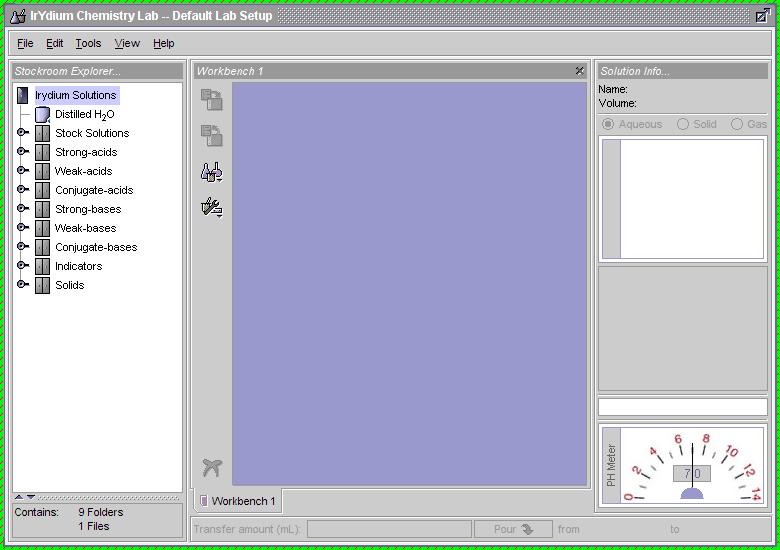Click the restore window icon in title bar

click(762, 16)
